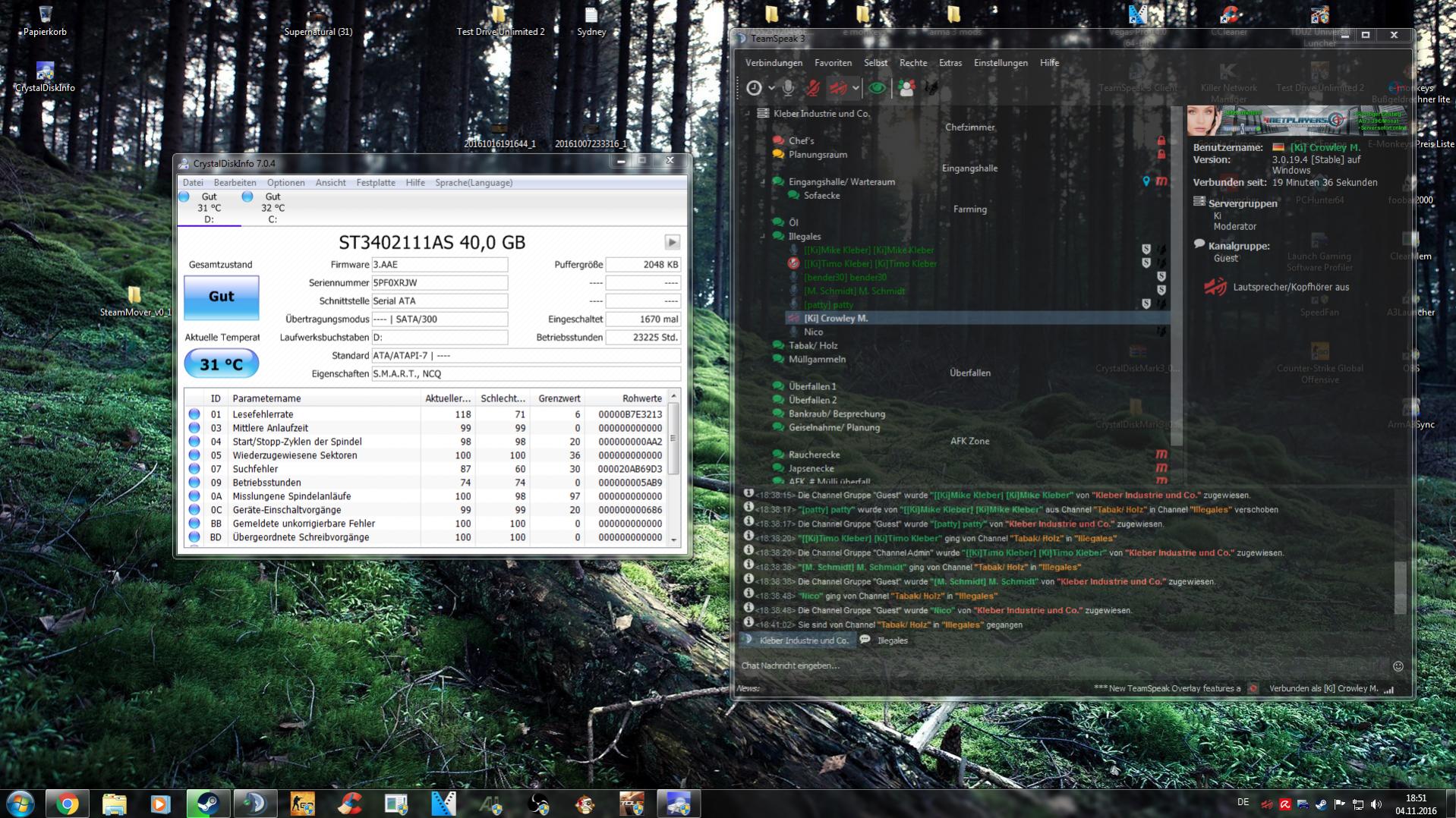Screen dimensions: 1456x818
Task: Select drive C: disk tab in CrystalDiskInfo
Action: [272, 208]
